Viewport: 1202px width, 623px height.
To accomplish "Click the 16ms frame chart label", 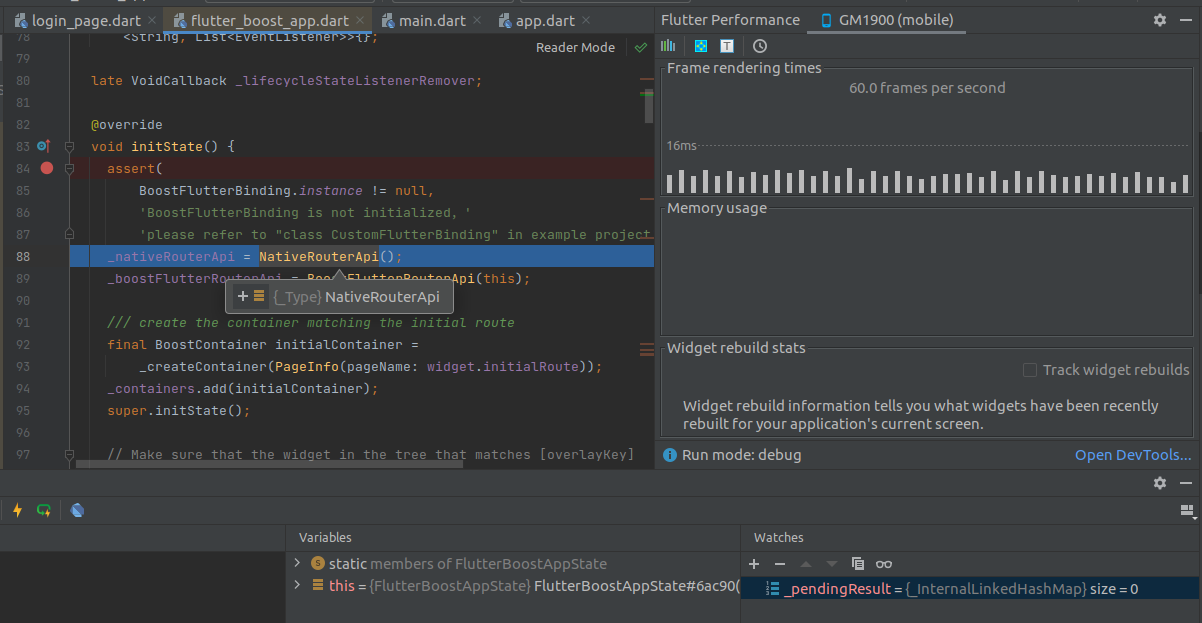I will click(682, 146).
